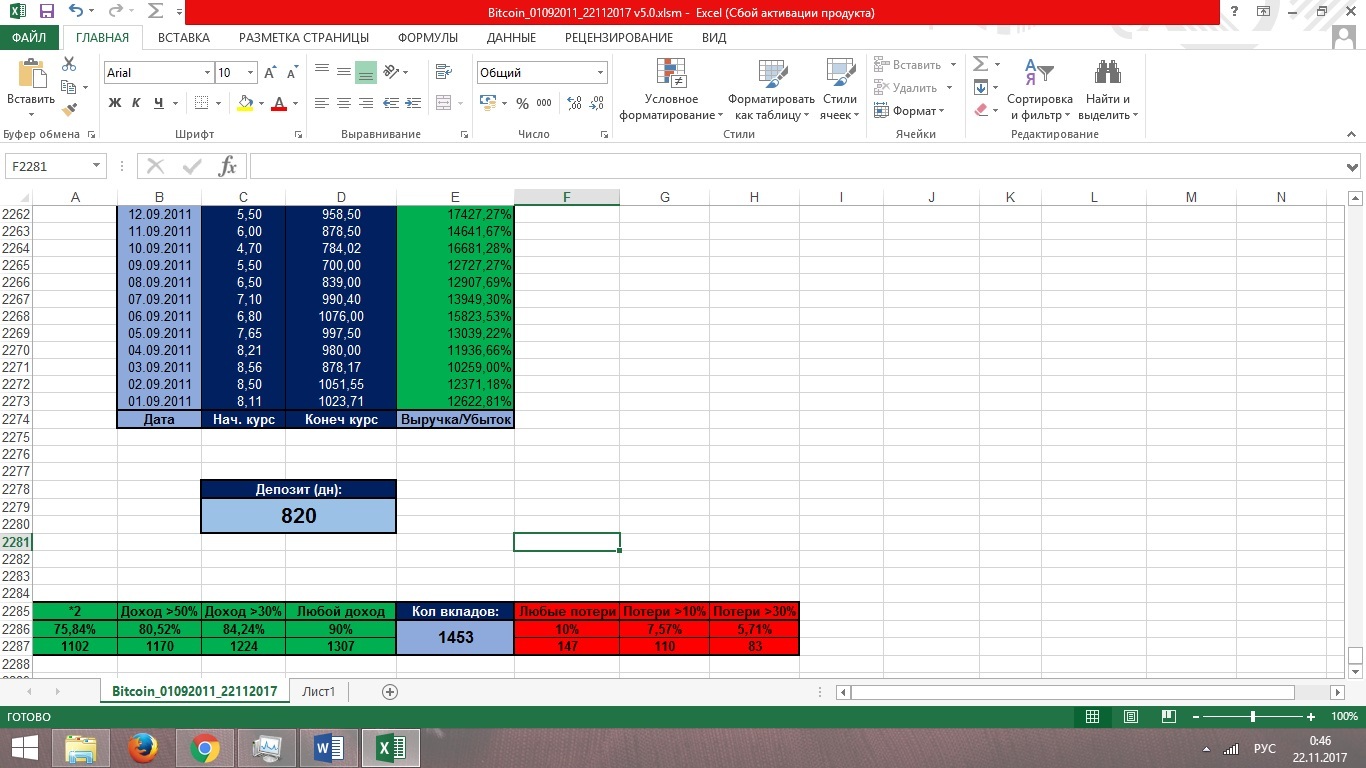Click the formula bar input field
Image resolution: width=1366 pixels, height=768 pixels.
pos(797,166)
